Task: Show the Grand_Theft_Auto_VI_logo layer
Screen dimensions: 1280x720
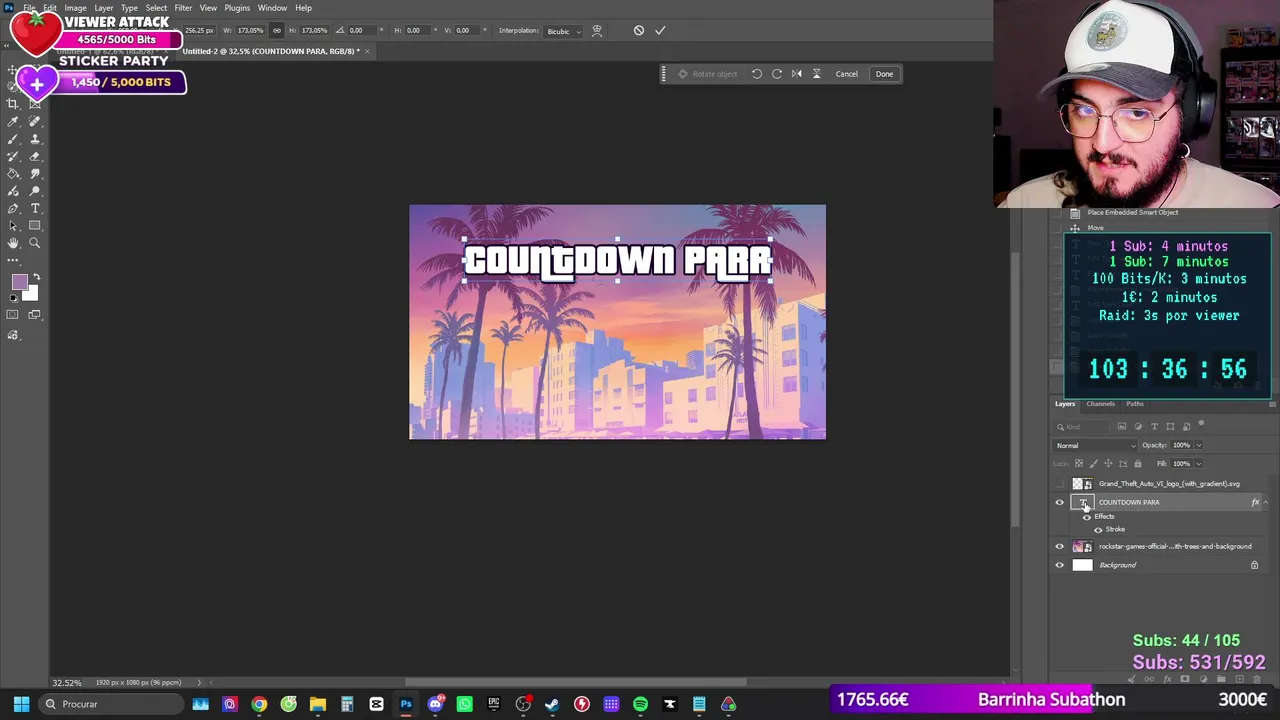Action: [1060, 484]
